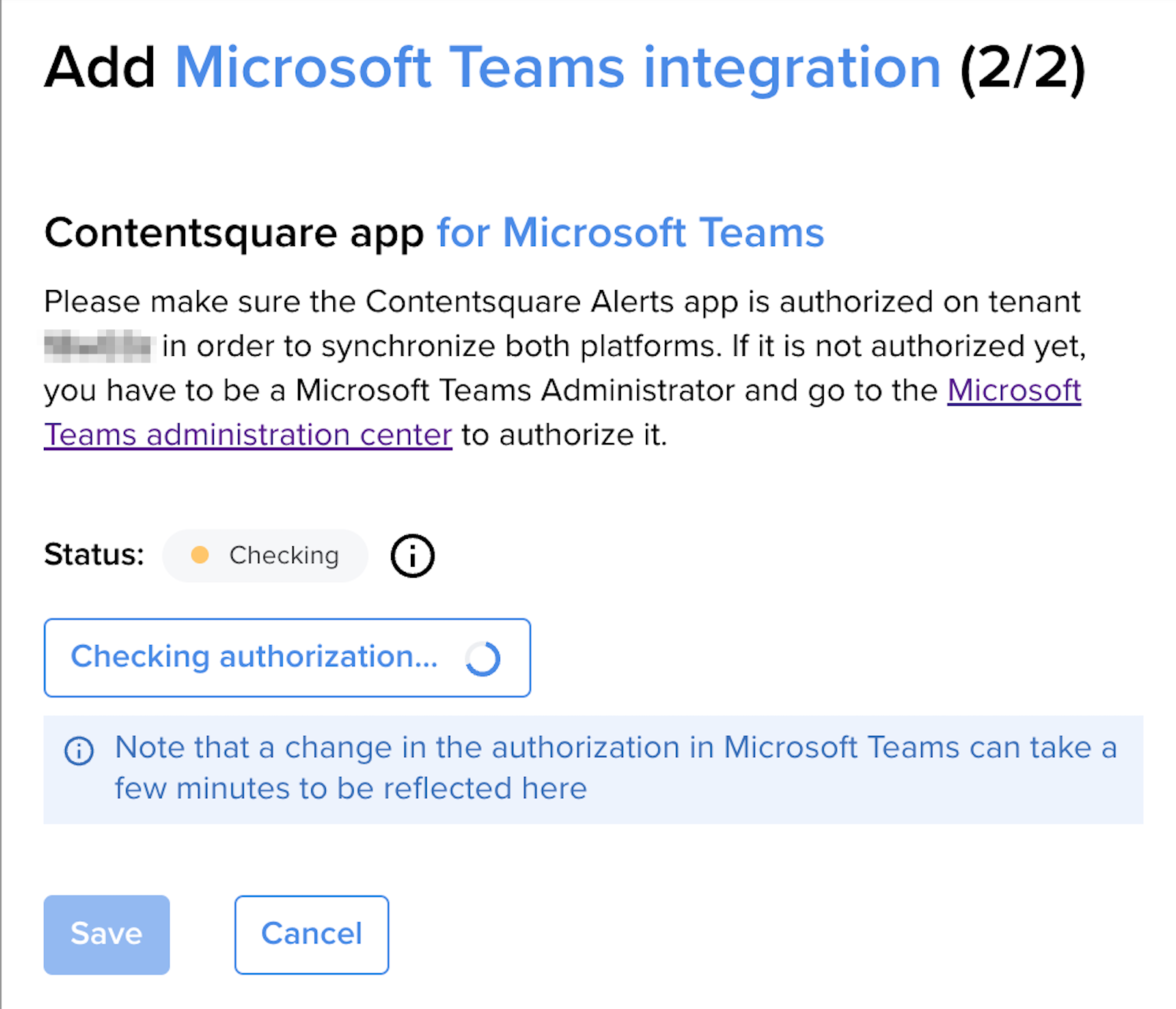
Task: Click the 'Contentsquare app for Microsoft Teams' subheading
Action: [x=434, y=233]
